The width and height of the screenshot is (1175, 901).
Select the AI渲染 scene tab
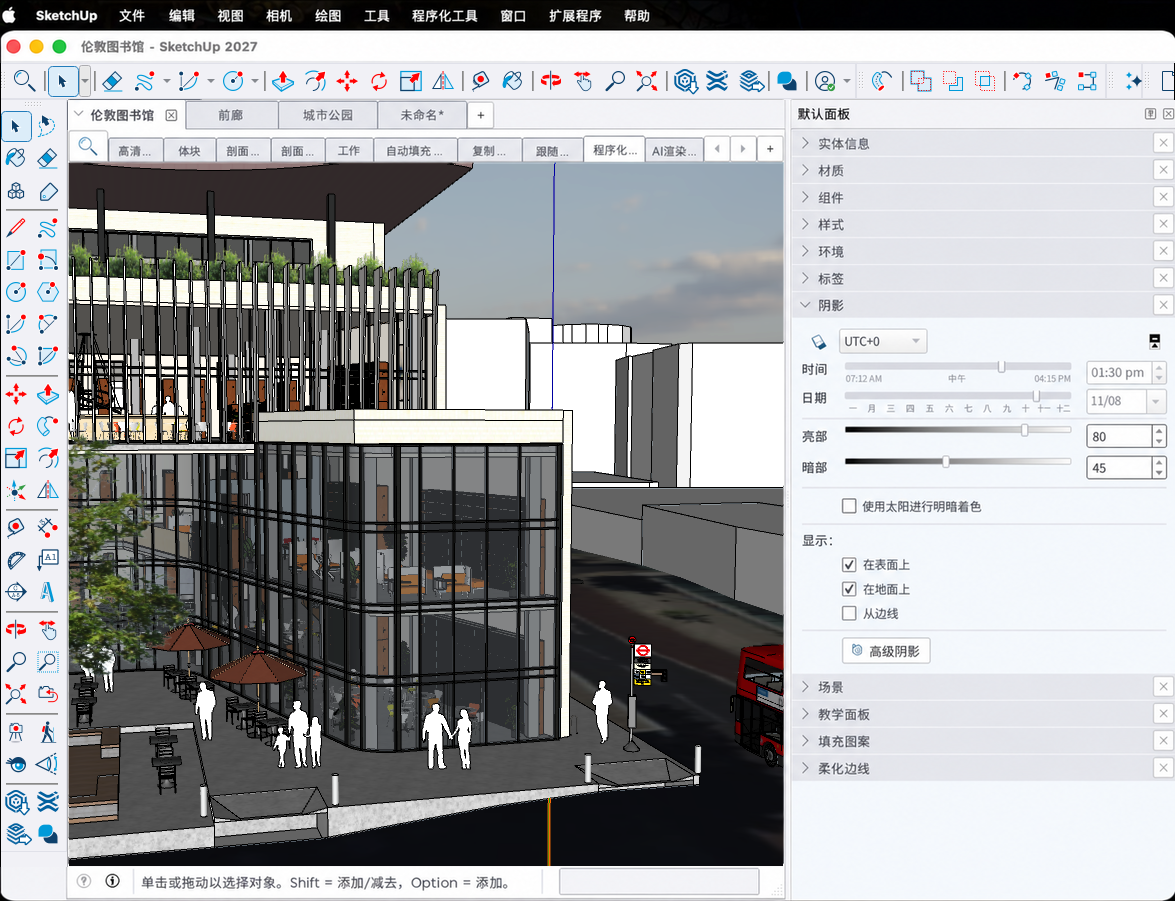(674, 150)
